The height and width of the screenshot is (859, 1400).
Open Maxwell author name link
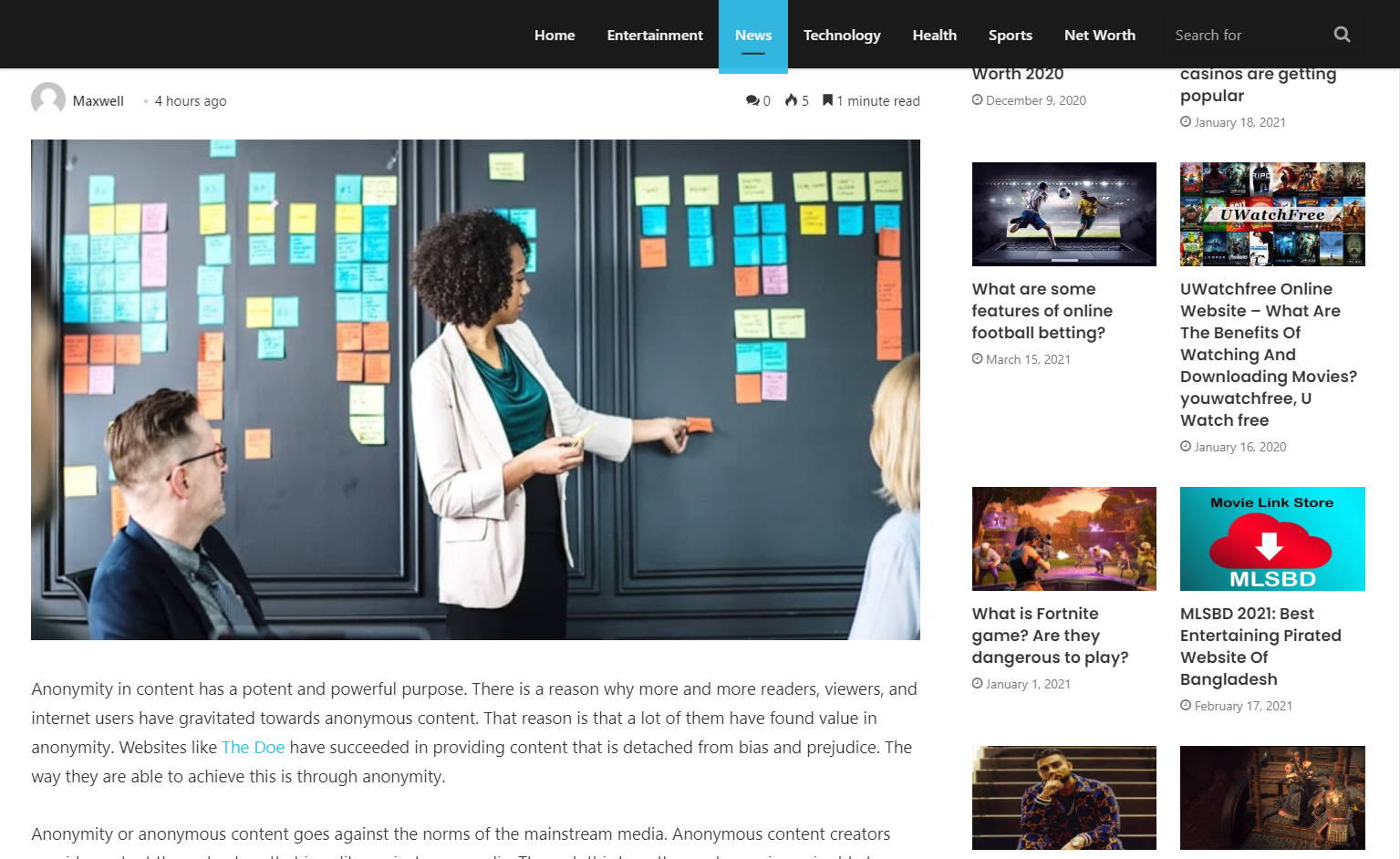click(x=98, y=101)
